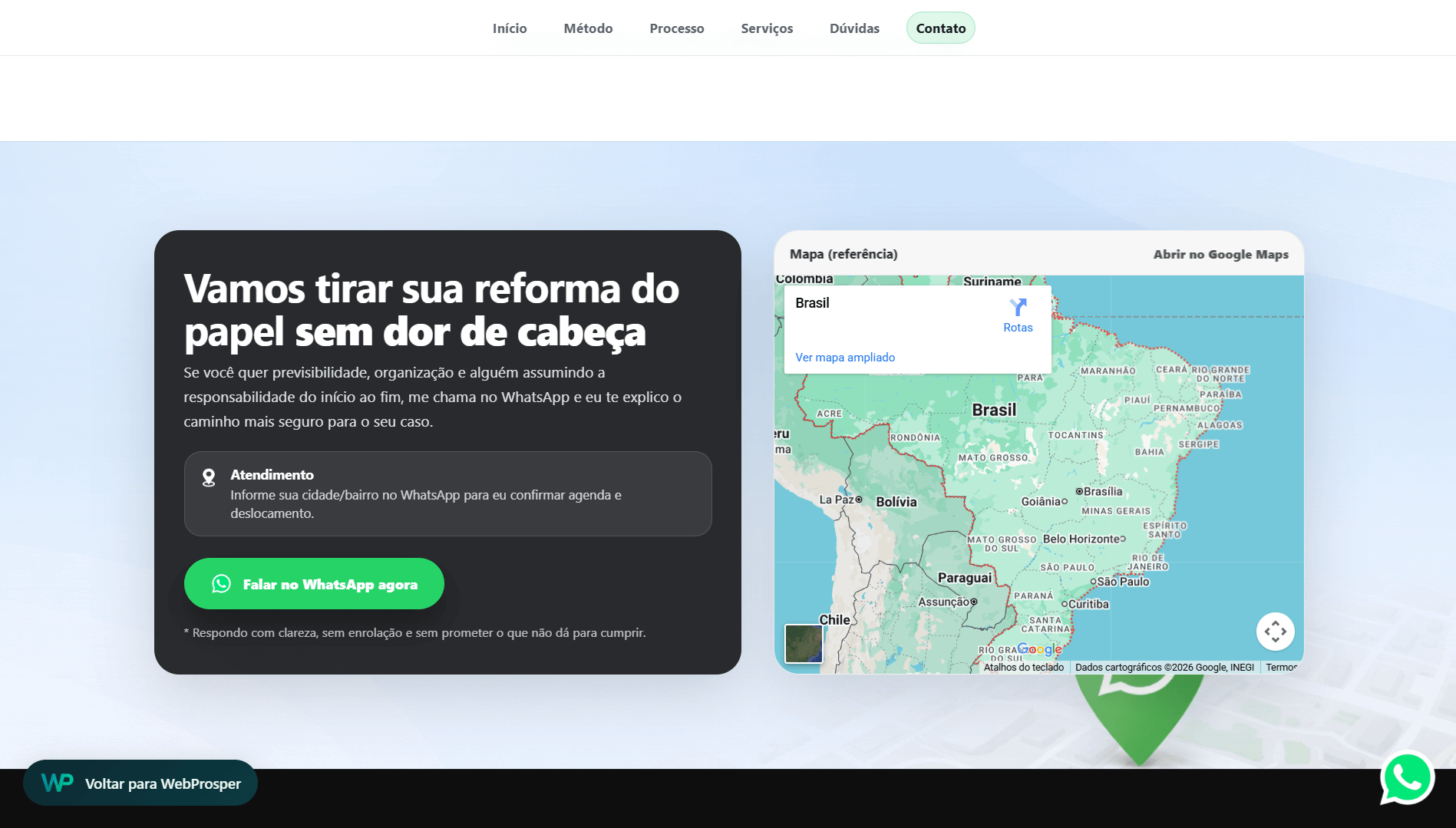Click the floating WhatsApp chat icon
1456x828 pixels.
(1408, 777)
